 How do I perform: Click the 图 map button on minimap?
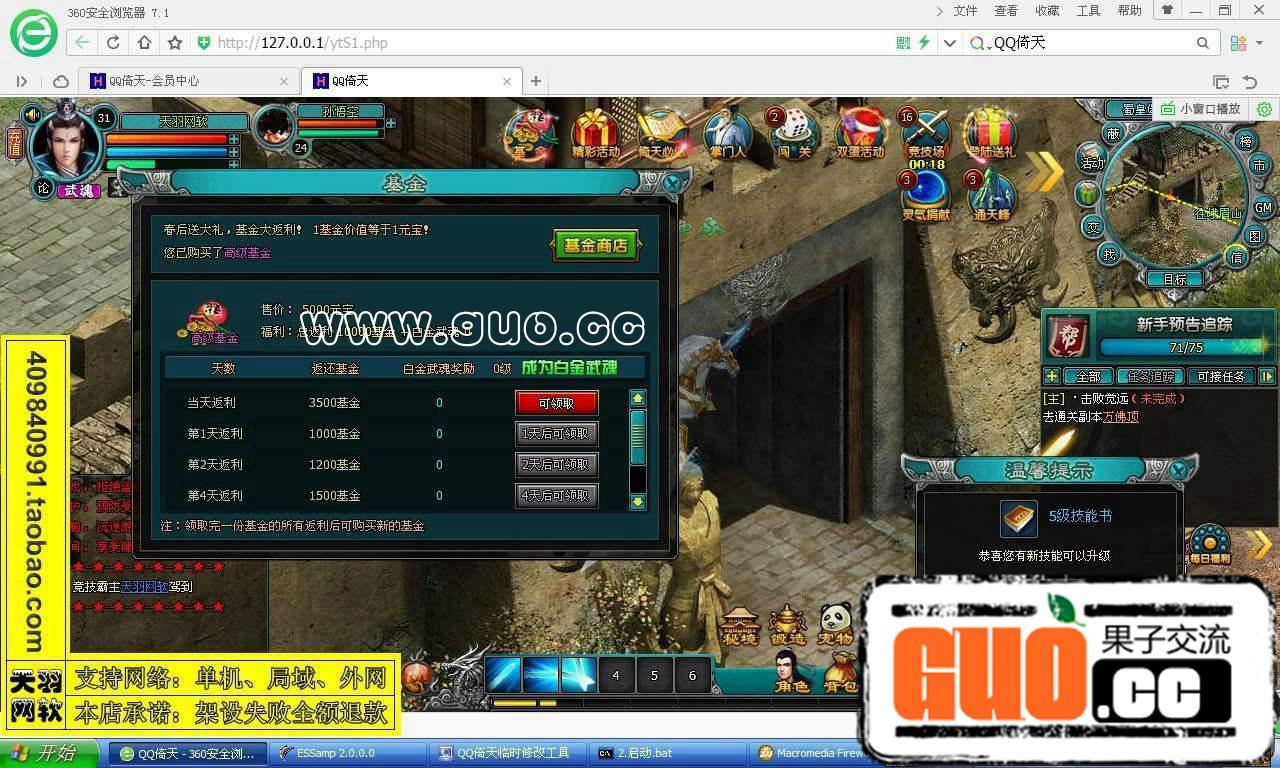click(1256, 237)
